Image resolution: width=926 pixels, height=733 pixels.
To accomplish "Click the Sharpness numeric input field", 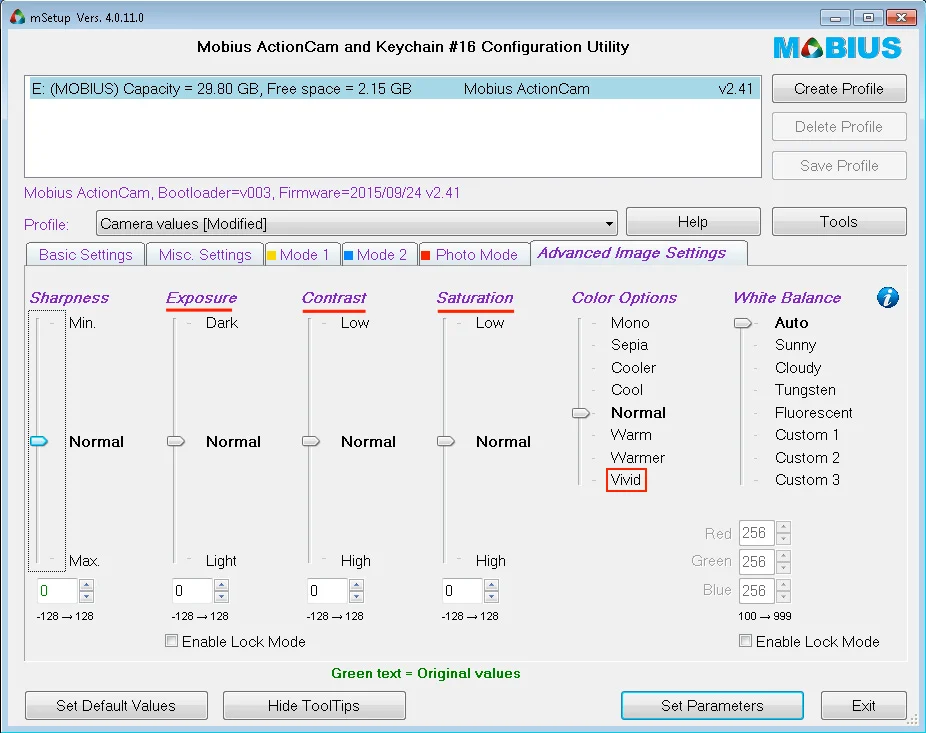I will (57, 591).
